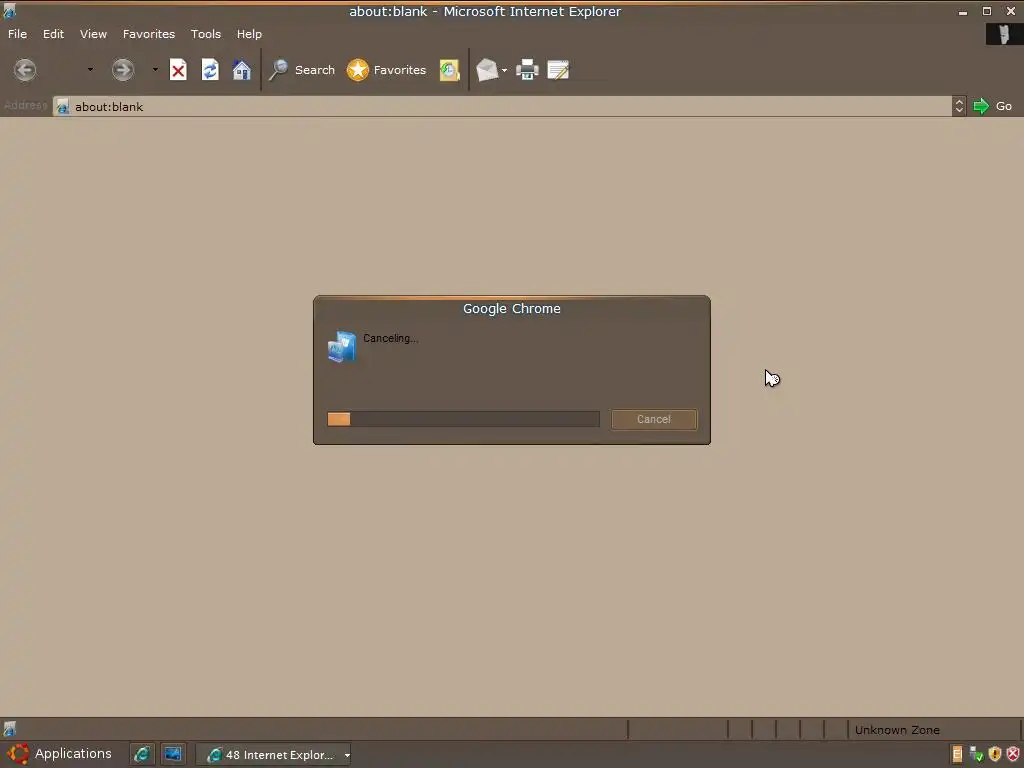Open the History clock icon
1024x768 pixels.
[x=449, y=70]
